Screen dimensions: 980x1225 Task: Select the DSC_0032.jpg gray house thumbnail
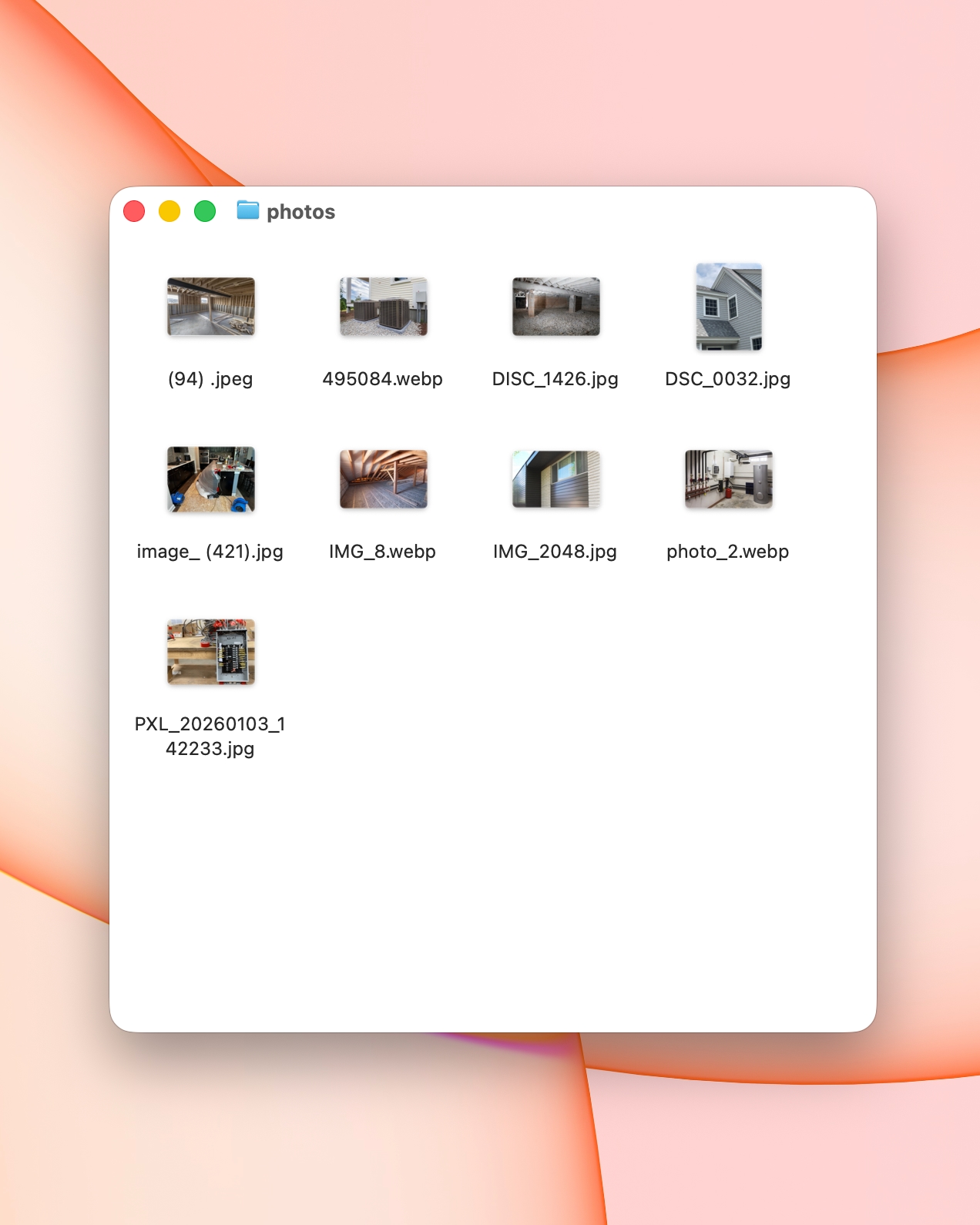point(728,307)
